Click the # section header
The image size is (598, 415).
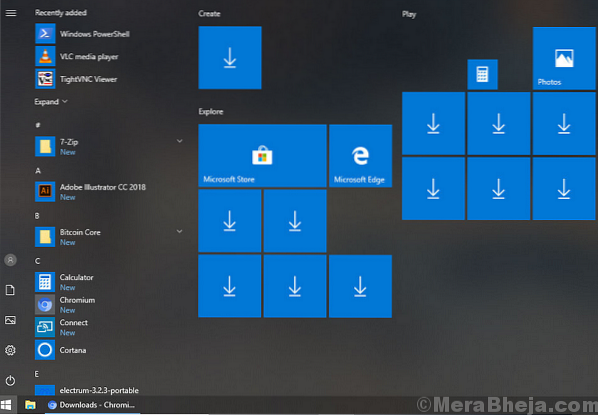tap(37, 125)
